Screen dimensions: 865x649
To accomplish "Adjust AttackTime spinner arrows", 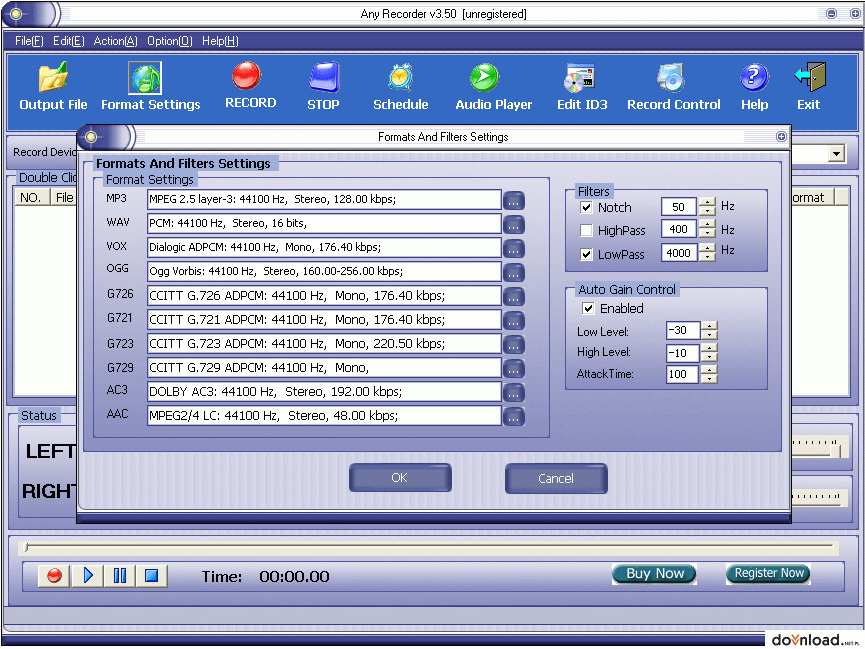I will (709, 374).
